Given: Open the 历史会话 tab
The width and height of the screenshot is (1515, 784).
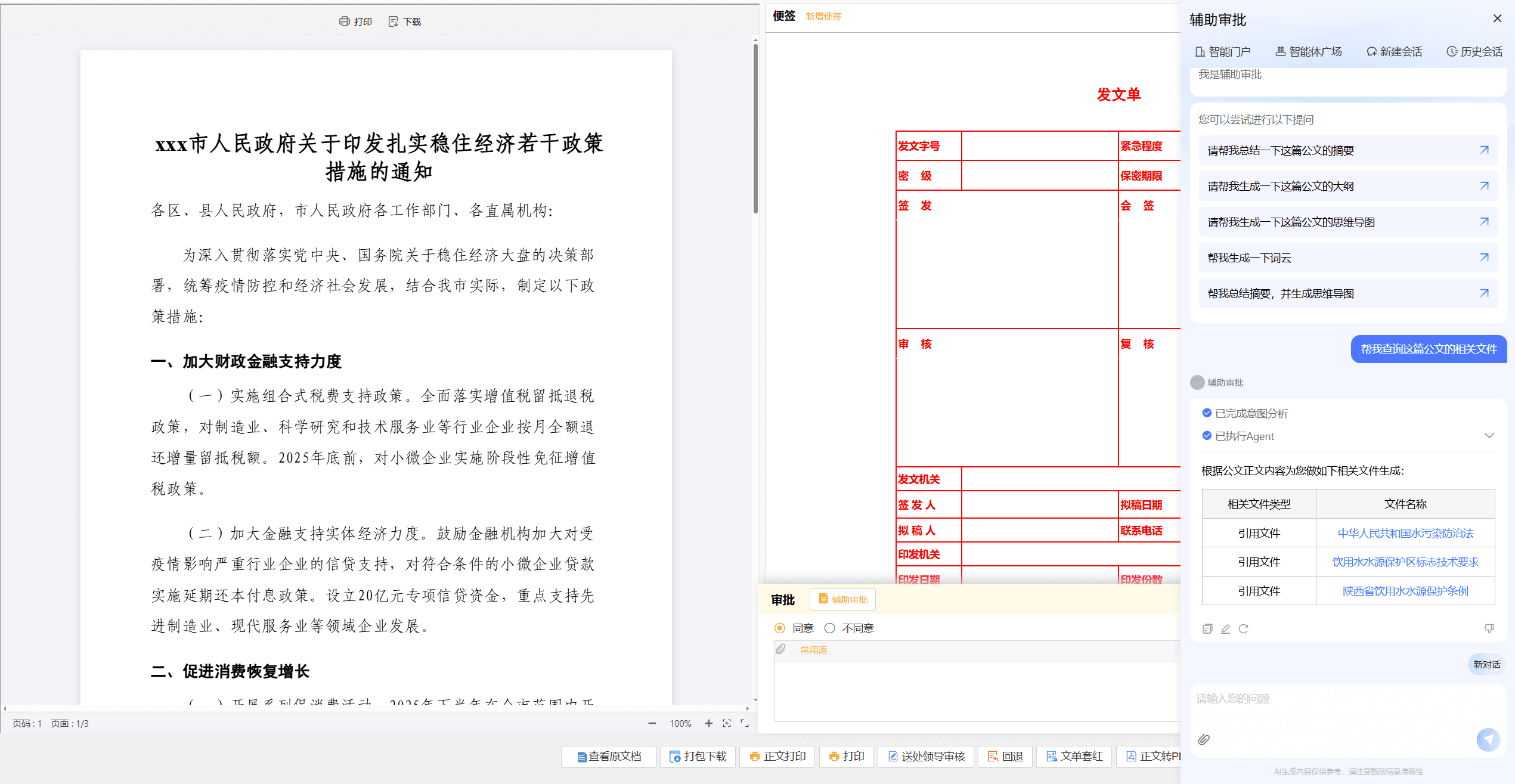Looking at the screenshot, I should 1474,52.
